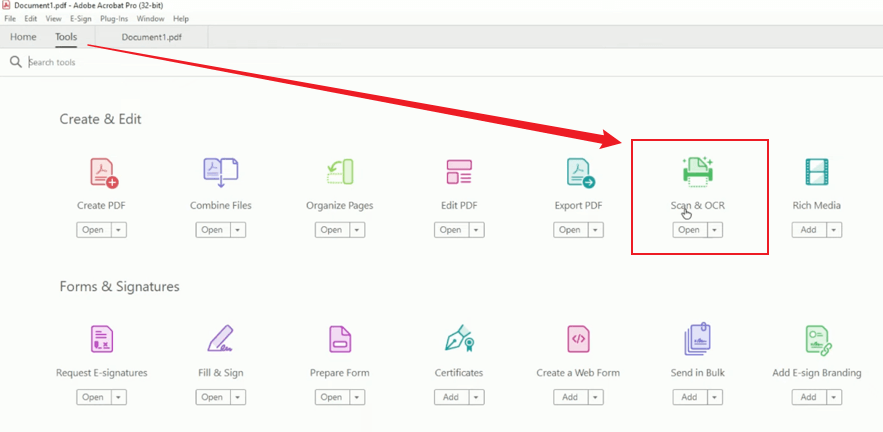Viewport: 883px width, 432px height.
Task: Click Open under Edit PDF
Action: (452, 230)
